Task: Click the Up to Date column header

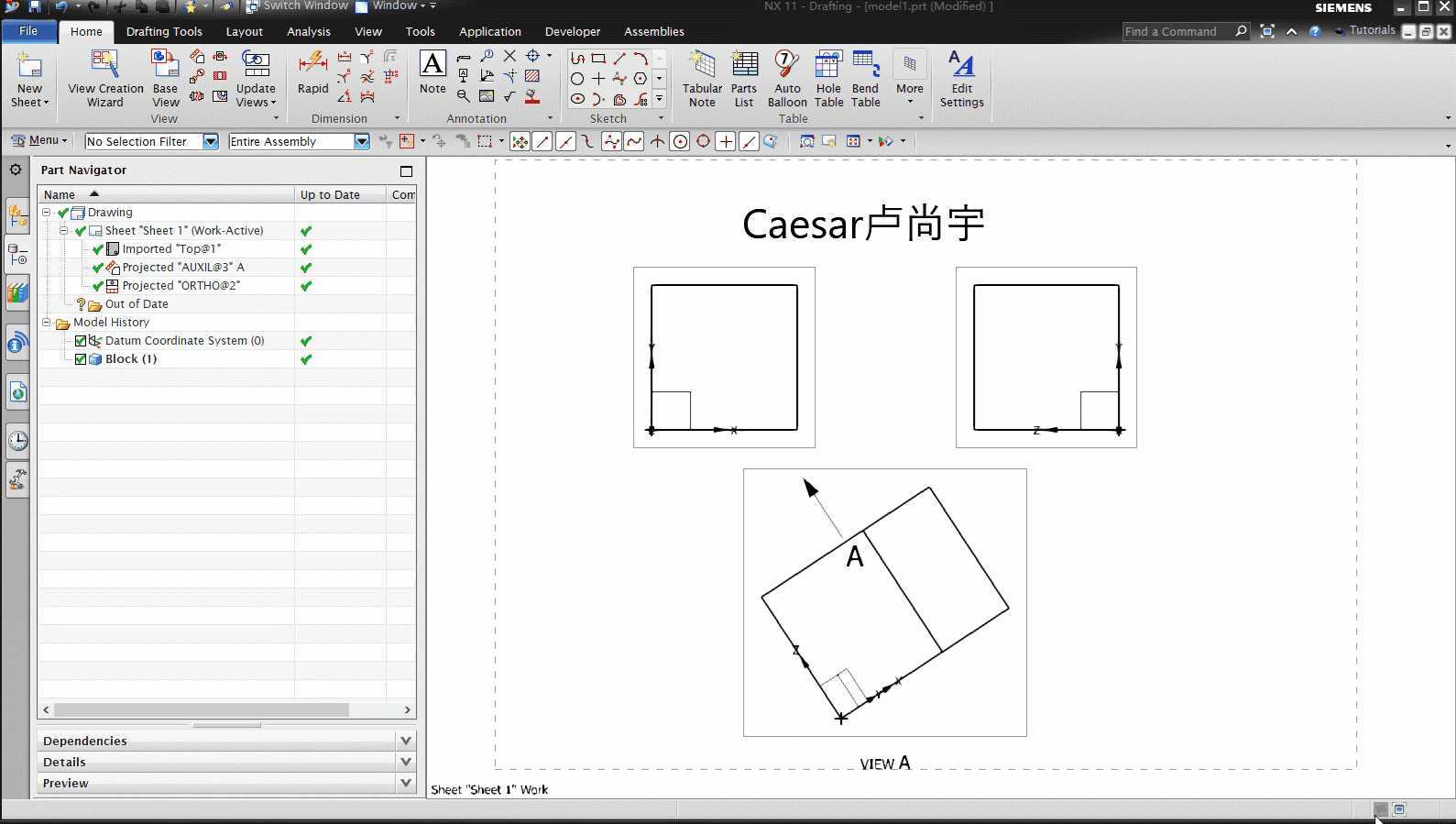Action: (x=340, y=194)
